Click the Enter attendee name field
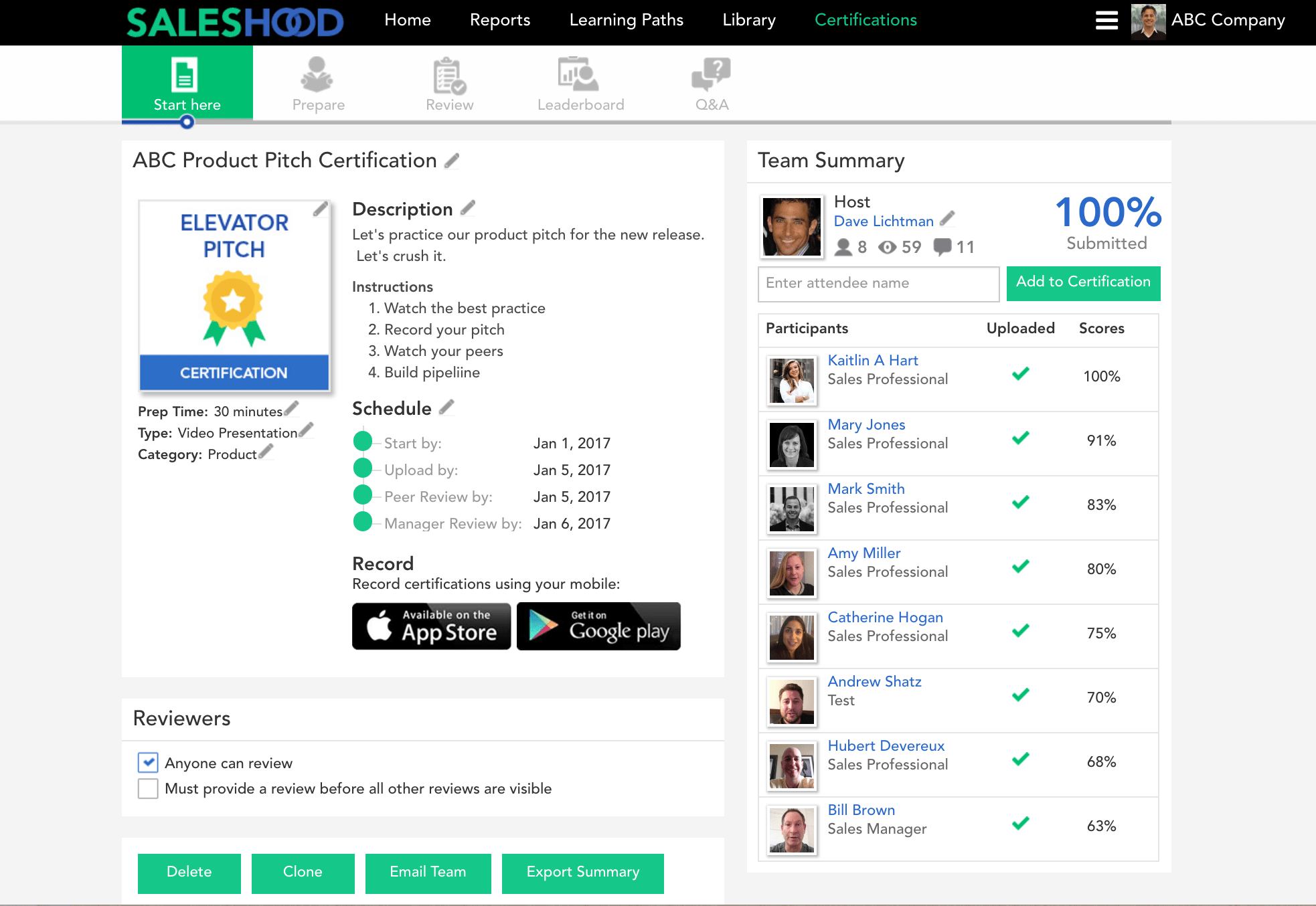 coord(879,284)
